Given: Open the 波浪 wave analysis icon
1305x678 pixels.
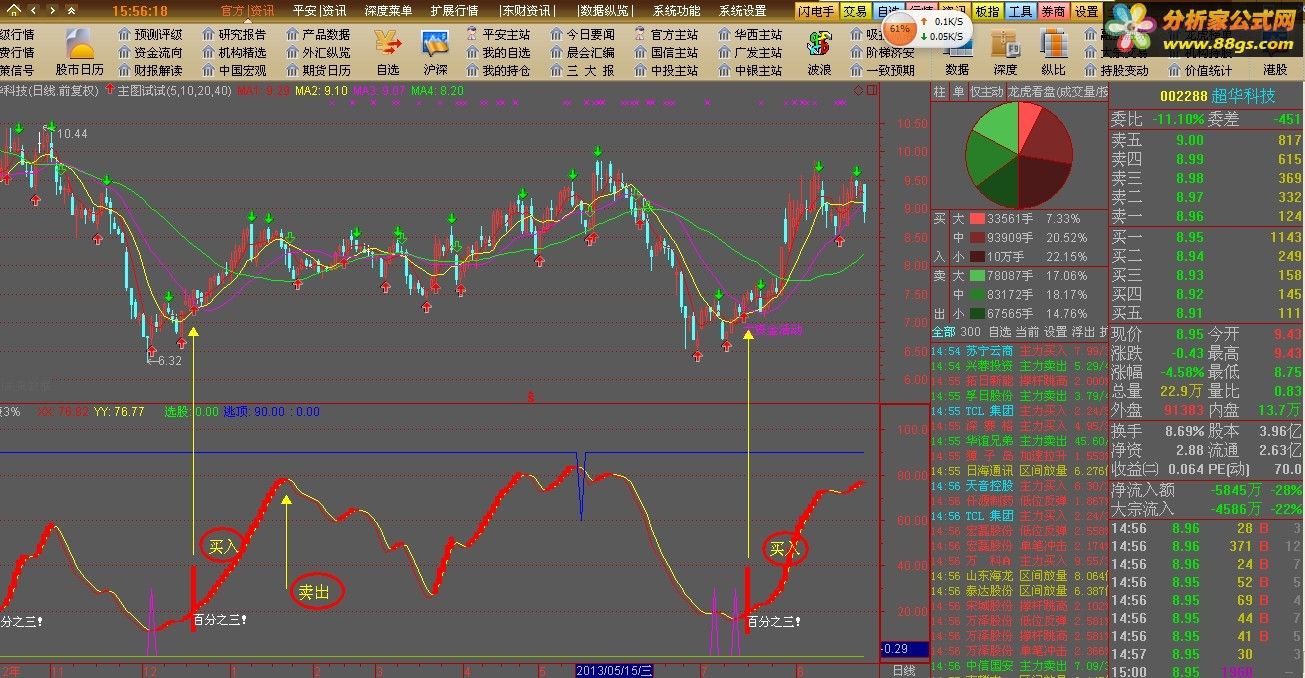Looking at the screenshot, I should (x=819, y=52).
